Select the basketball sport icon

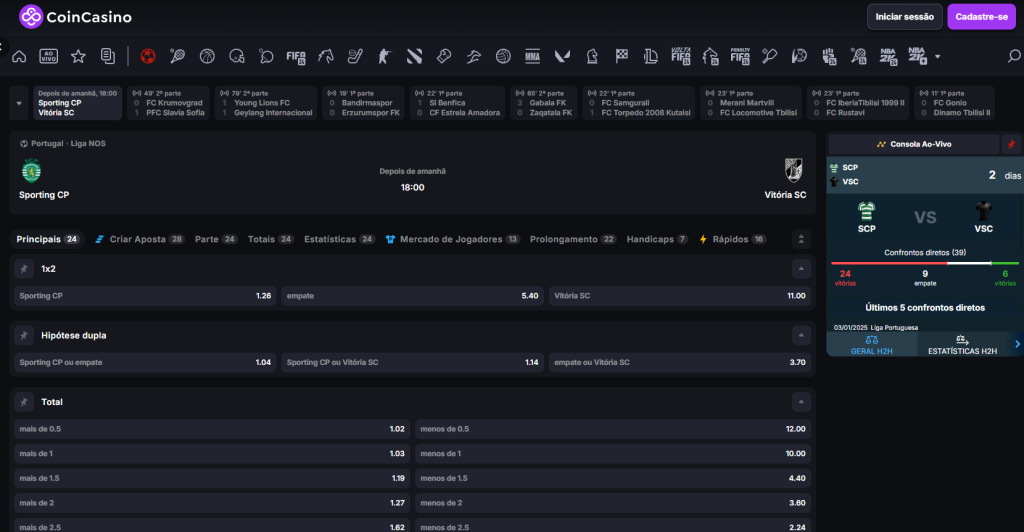pos(207,57)
